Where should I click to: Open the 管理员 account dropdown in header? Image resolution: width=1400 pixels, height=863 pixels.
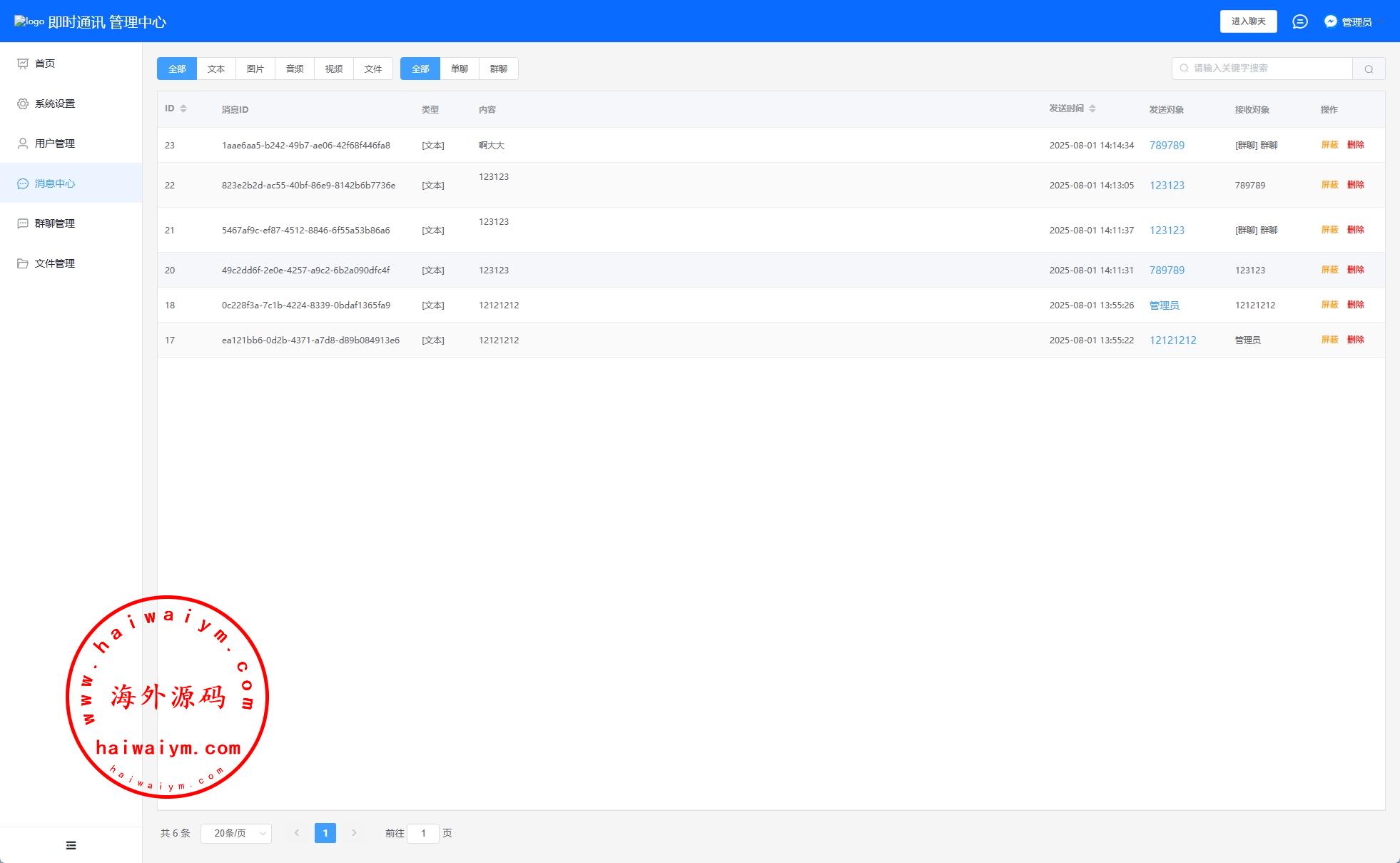pos(1354,22)
